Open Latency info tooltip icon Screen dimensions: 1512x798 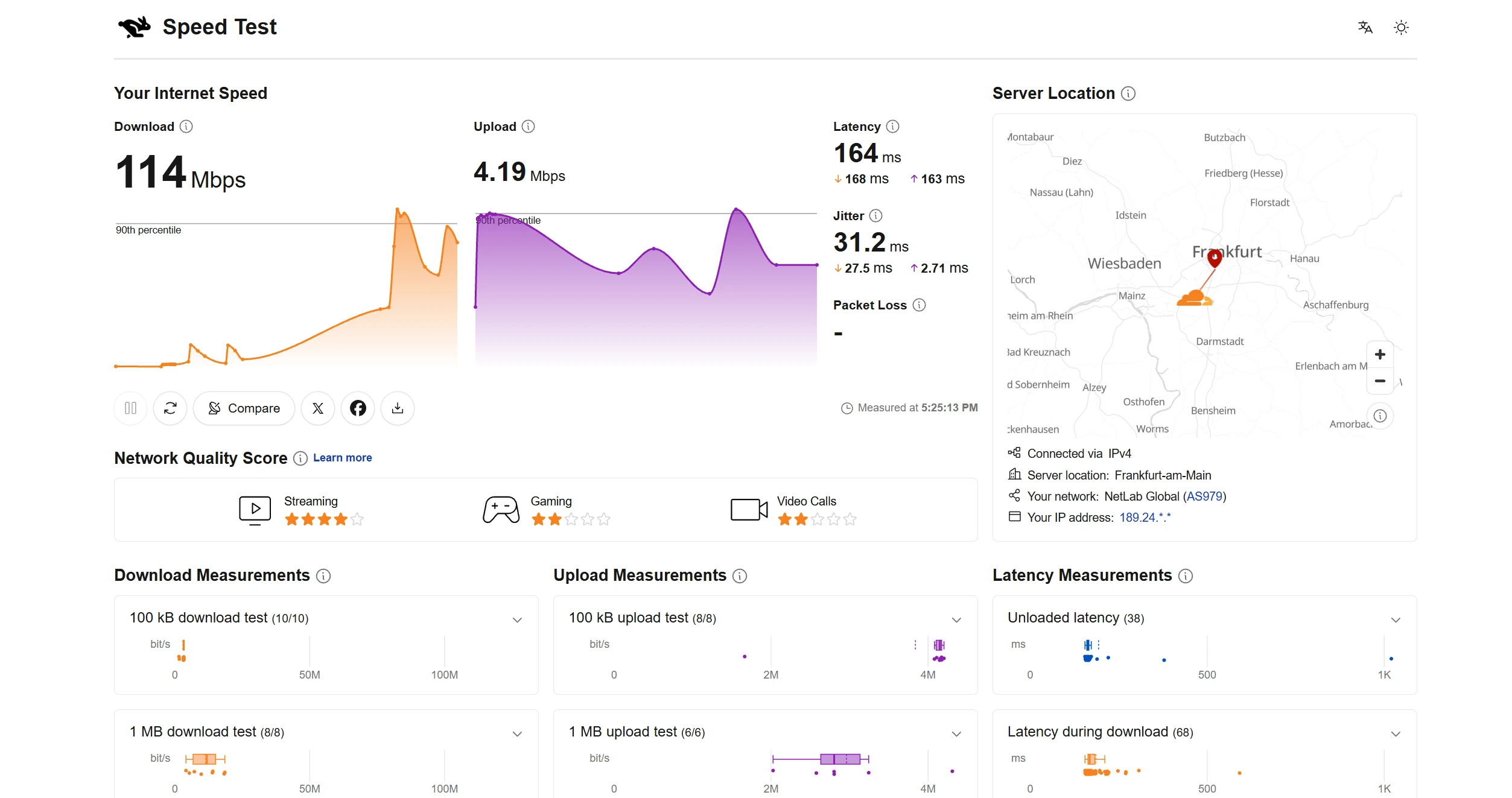click(x=893, y=127)
